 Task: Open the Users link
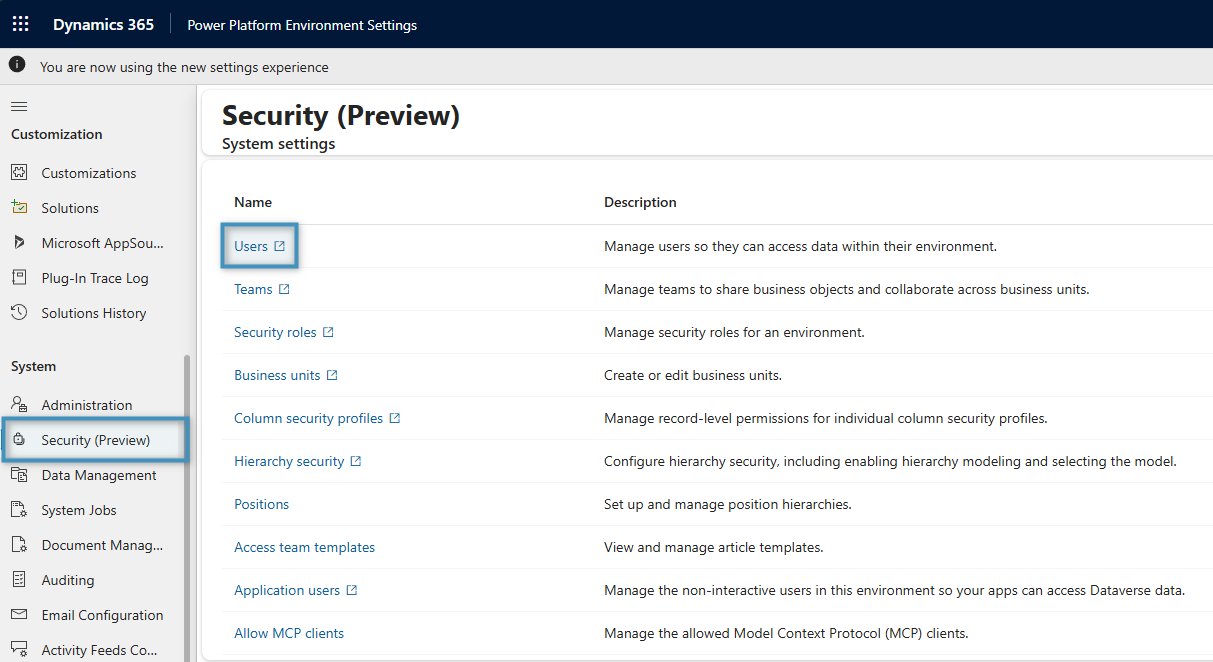pyautogui.click(x=251, y=246)
